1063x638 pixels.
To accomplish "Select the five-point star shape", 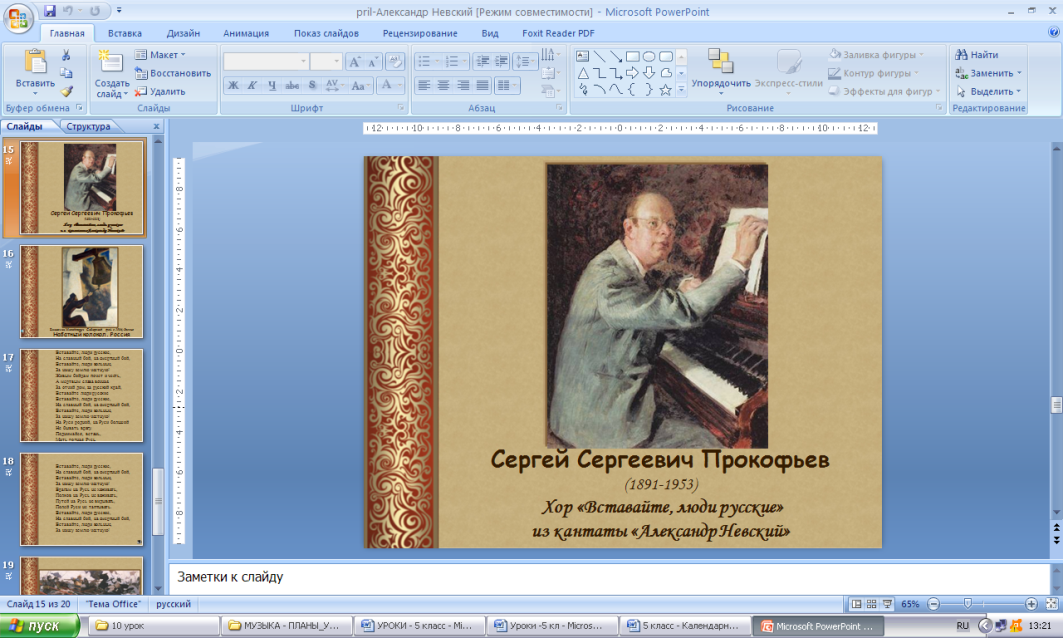I will [x=666, y=90].
